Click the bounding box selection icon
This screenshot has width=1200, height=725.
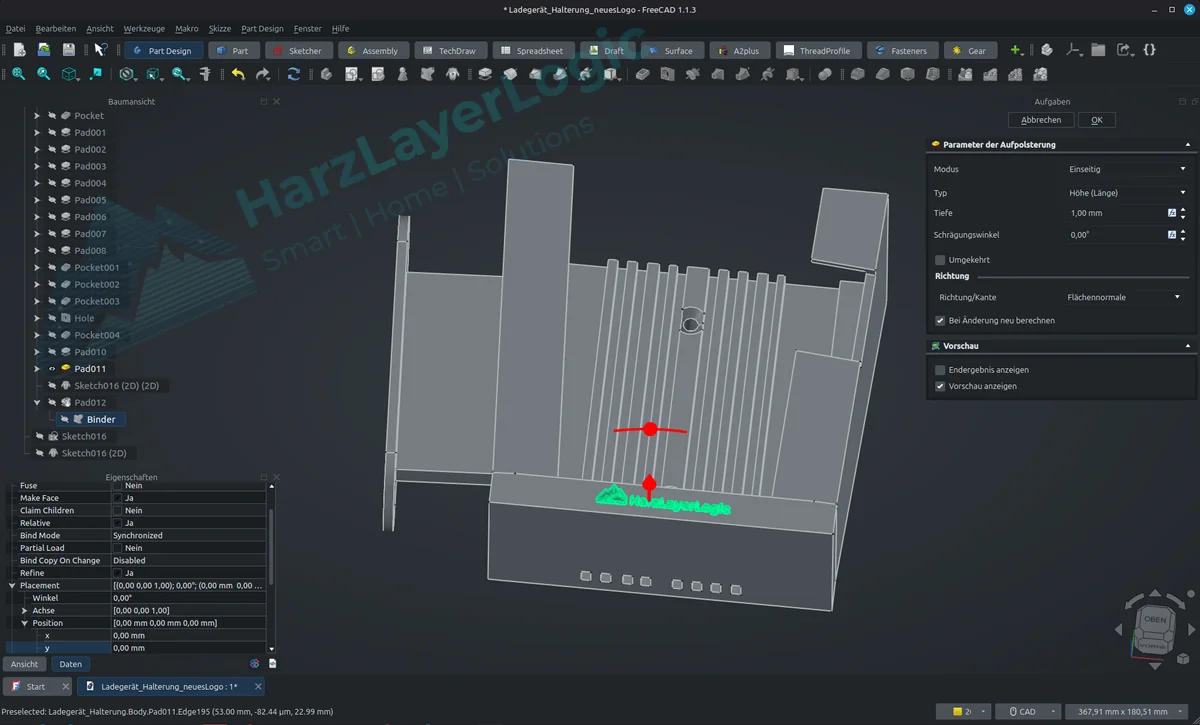(153, 74)
